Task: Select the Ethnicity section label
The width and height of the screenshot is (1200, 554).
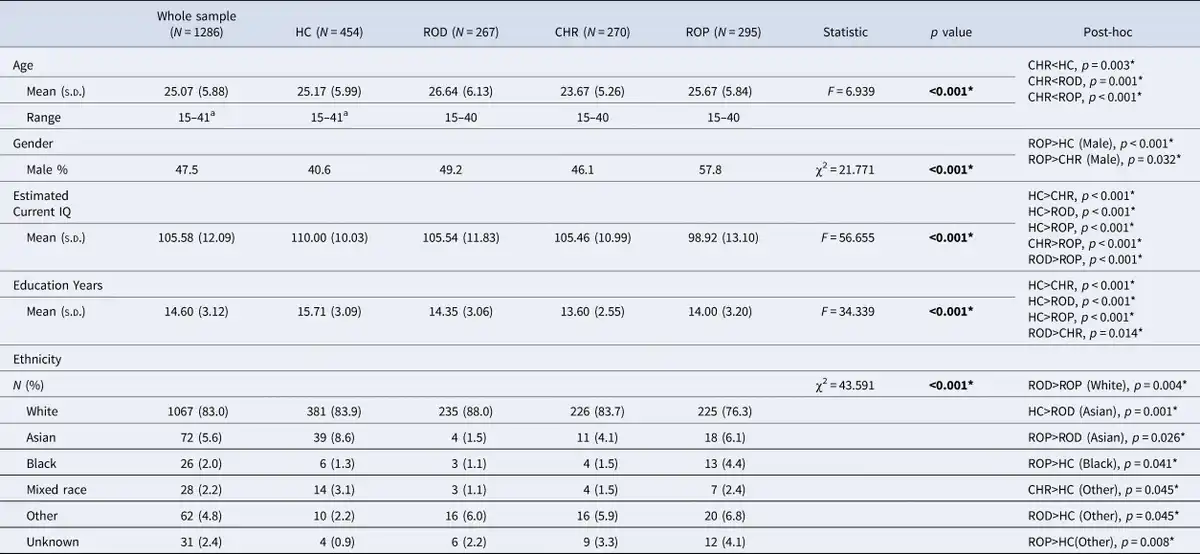Action: coord(38,358)
